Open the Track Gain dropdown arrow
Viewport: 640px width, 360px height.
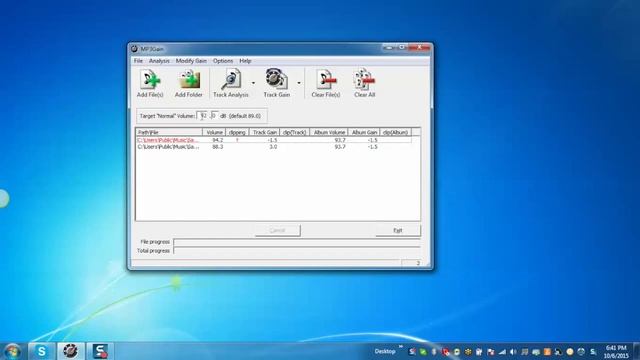[299, 83]
